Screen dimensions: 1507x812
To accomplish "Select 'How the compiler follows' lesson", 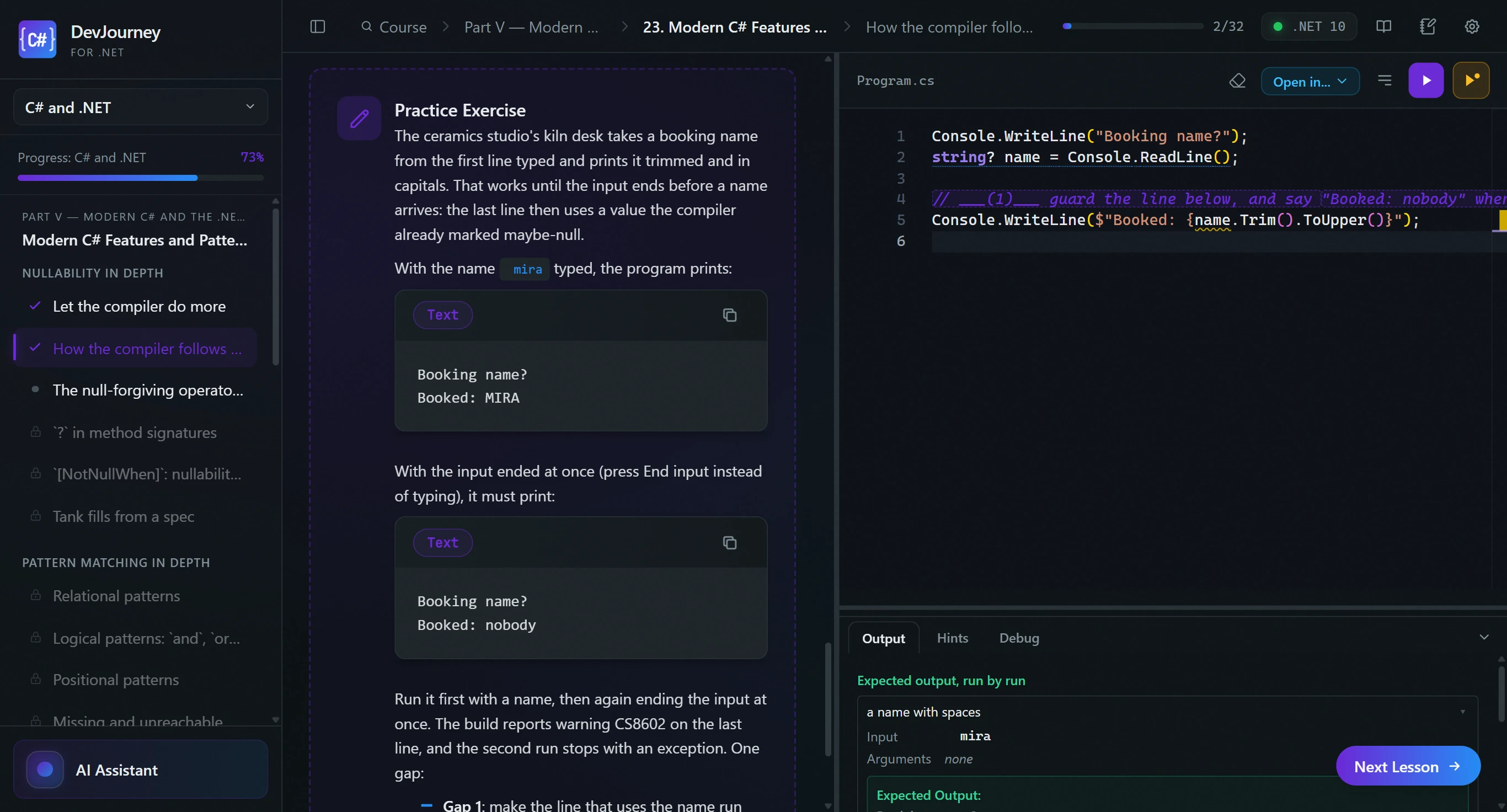I will pos(135,349).
